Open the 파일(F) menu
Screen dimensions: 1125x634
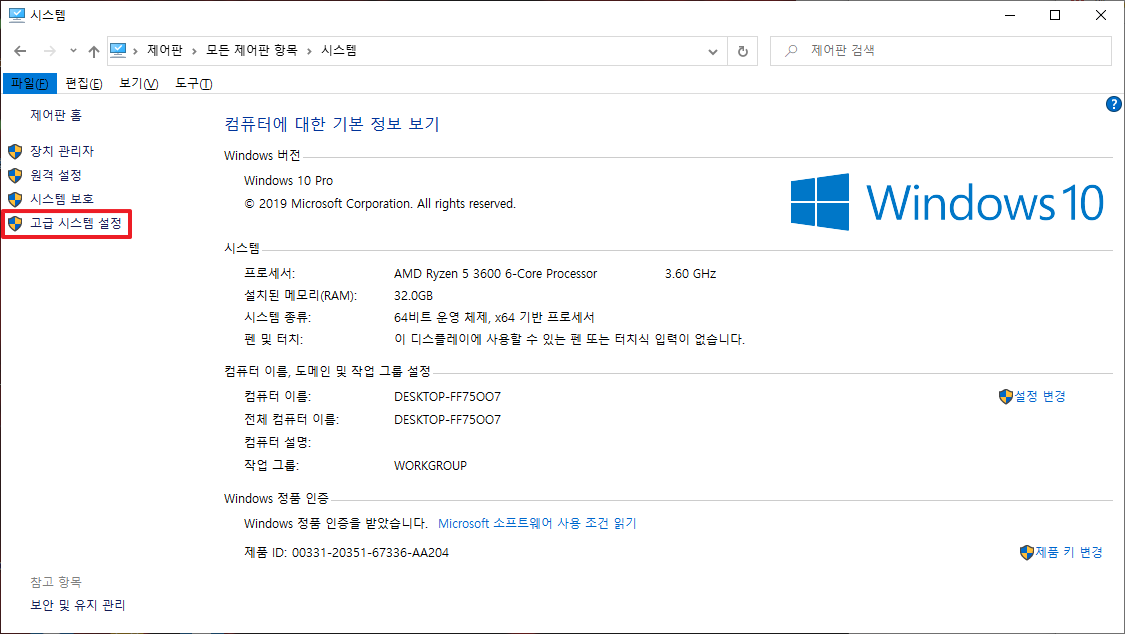(29, 84)
